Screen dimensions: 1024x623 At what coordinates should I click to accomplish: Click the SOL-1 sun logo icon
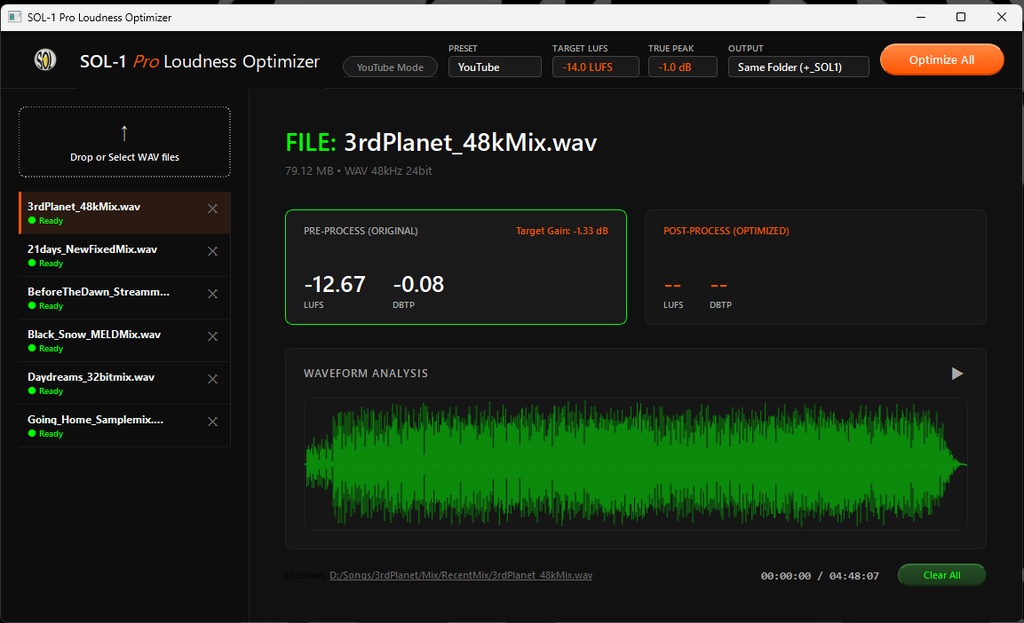[44, 60]
